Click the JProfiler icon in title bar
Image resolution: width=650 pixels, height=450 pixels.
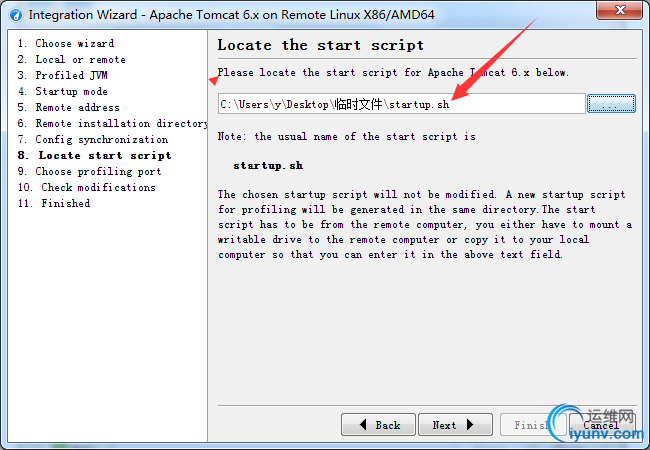pos(15,15)
